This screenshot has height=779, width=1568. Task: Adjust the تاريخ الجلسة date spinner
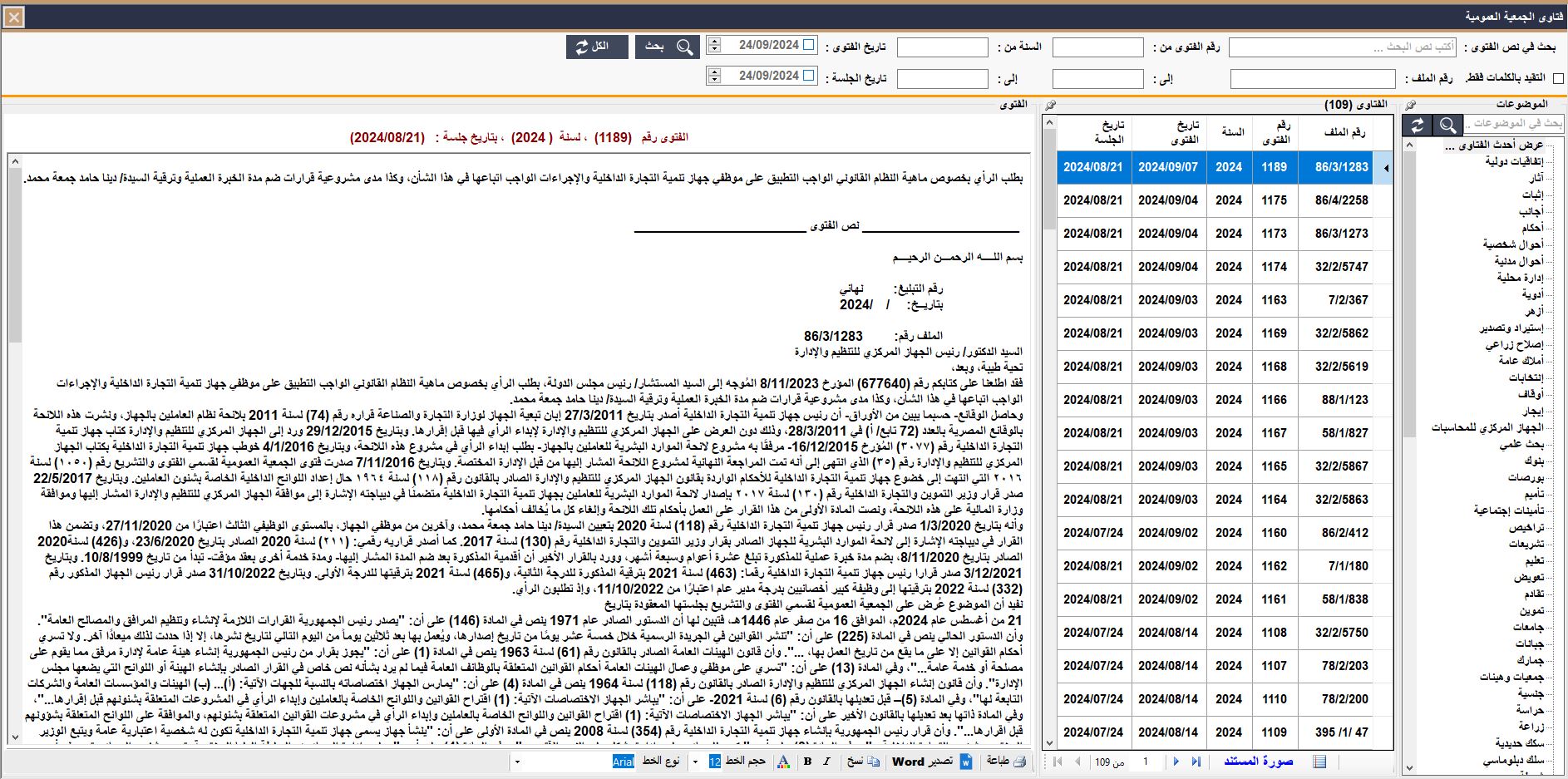[714, 76]
